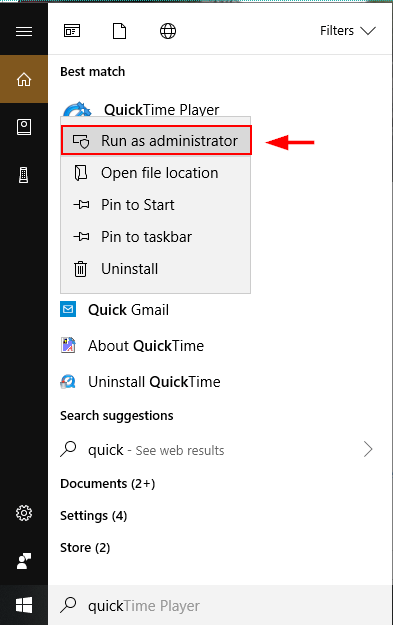
Task: Click the Windows Start button
Action: tap(24, 605)
